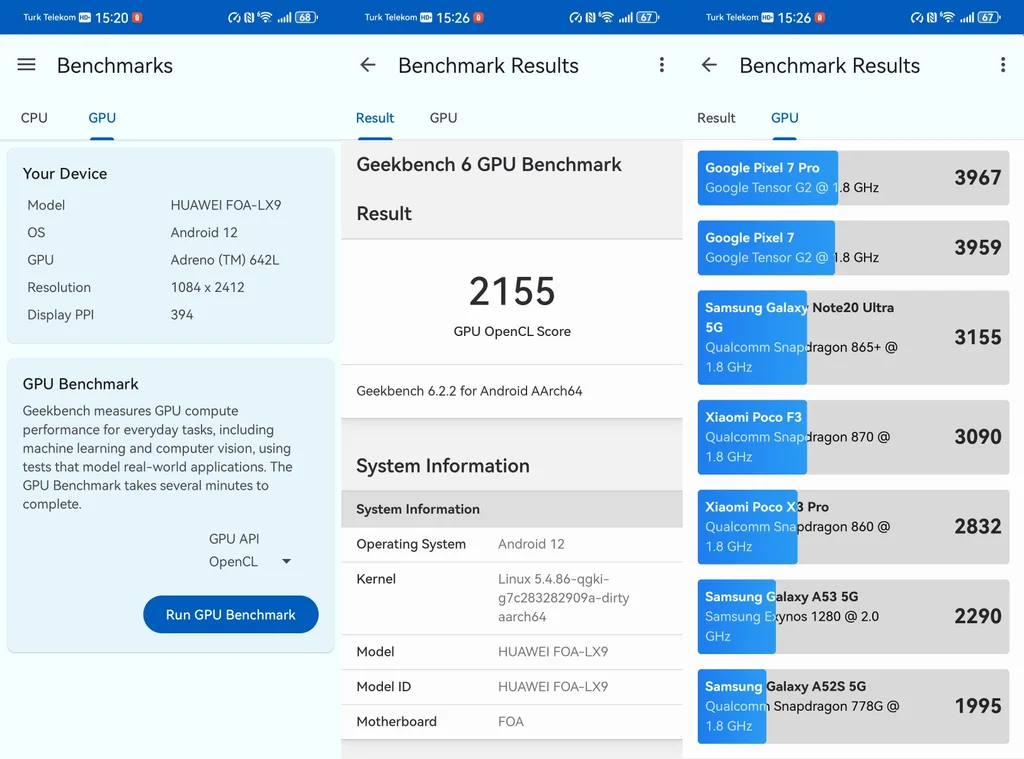
Task: Tap battery 67 icon on the middle screen
Action: 647,18
